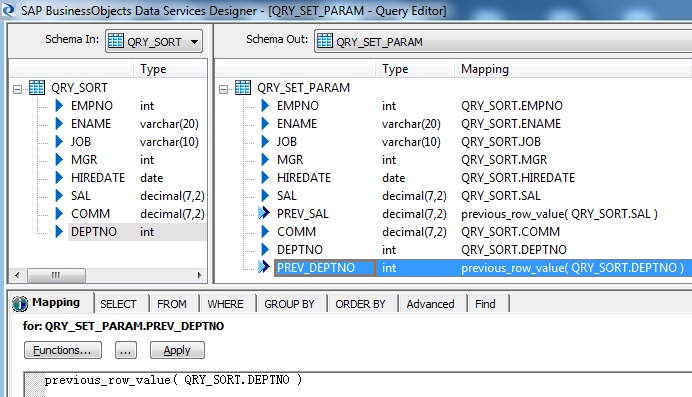This screenshot has height=397, width=692.
Task: Click the column arrow icon for output HIREDATE
Action: pos(265,177)
